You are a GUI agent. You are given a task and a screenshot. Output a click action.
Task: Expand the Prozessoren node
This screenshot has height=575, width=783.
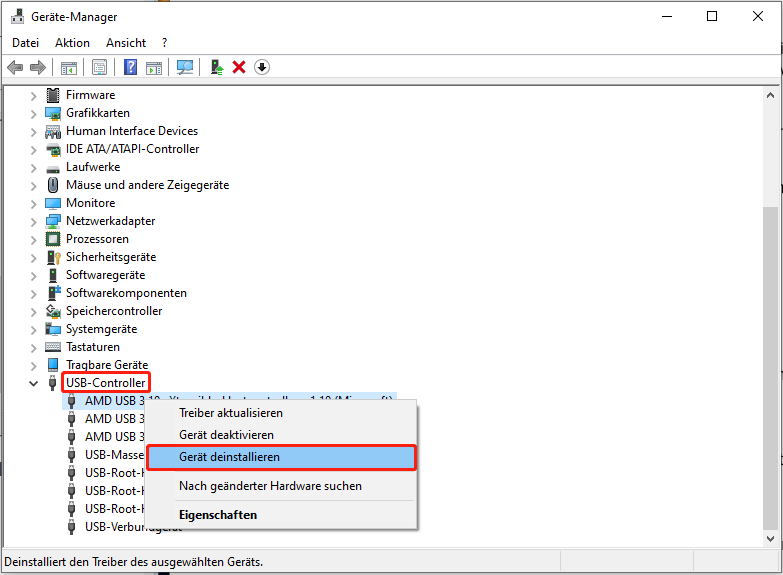point(33,239)
